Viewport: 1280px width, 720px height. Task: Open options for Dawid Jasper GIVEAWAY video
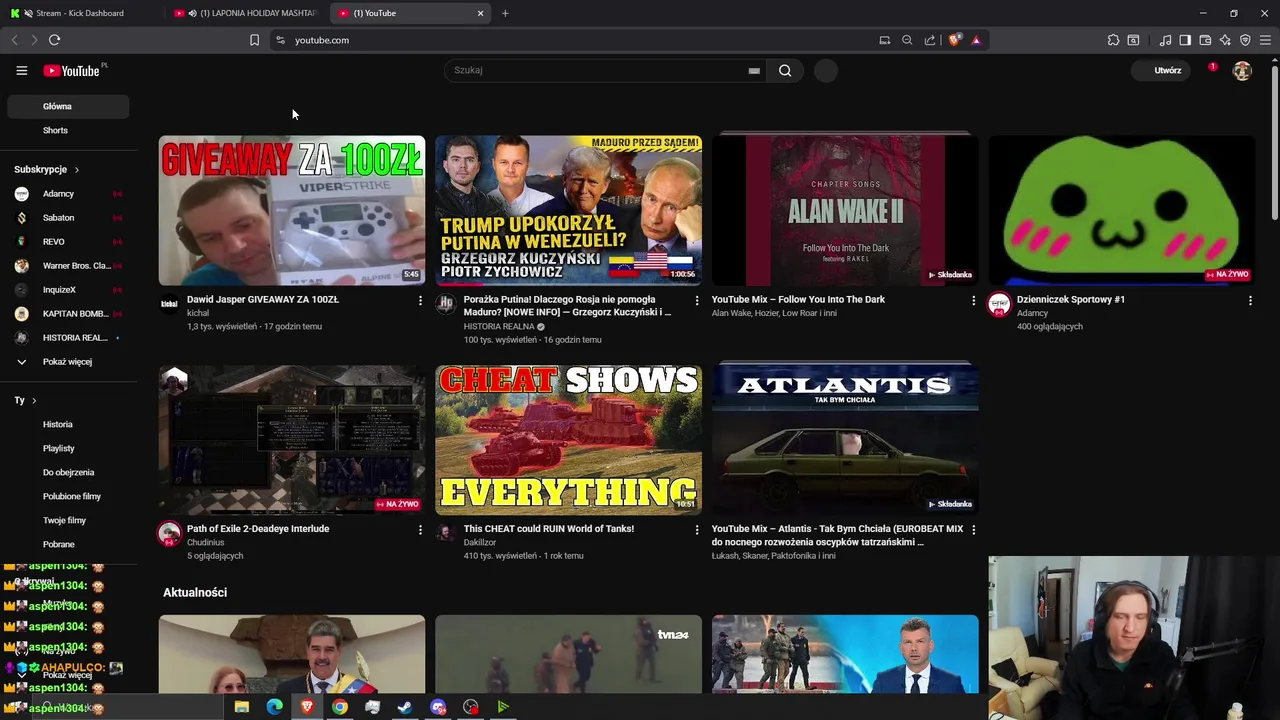(420, 300)
